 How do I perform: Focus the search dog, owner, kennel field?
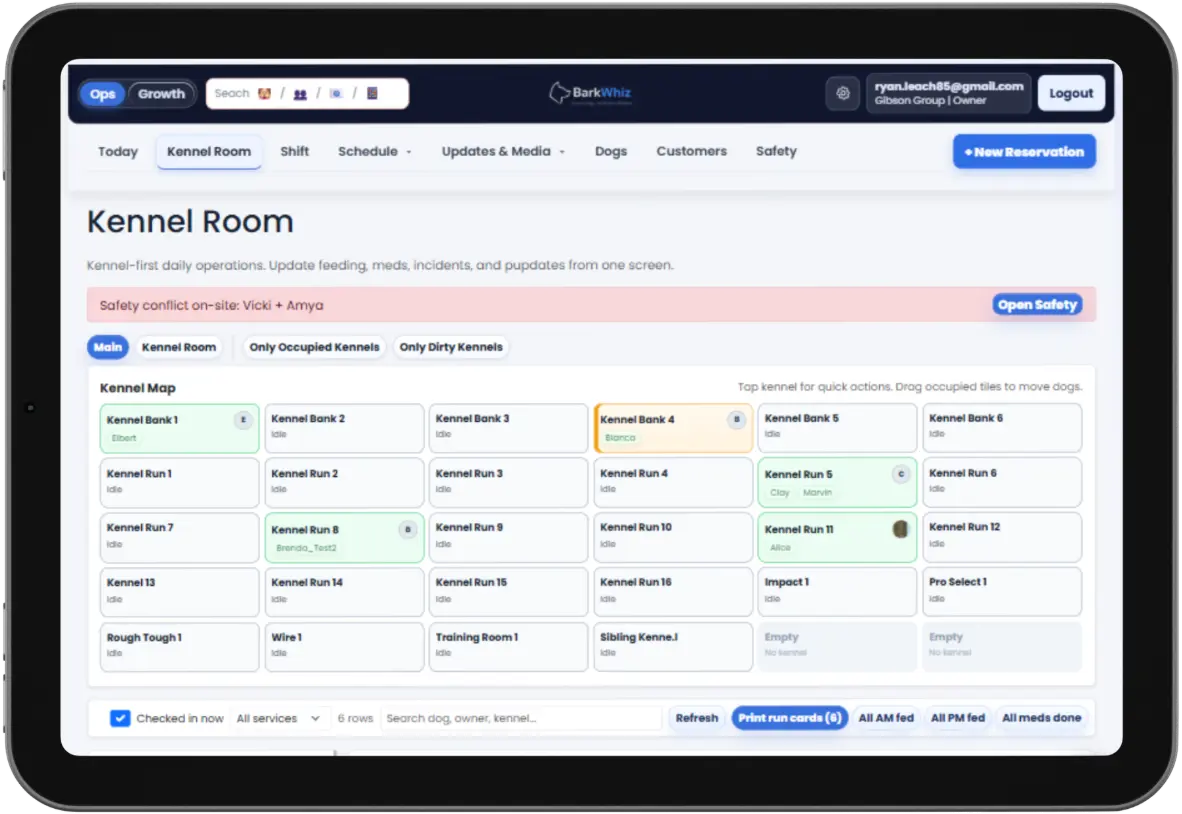(x=521, y=718)
